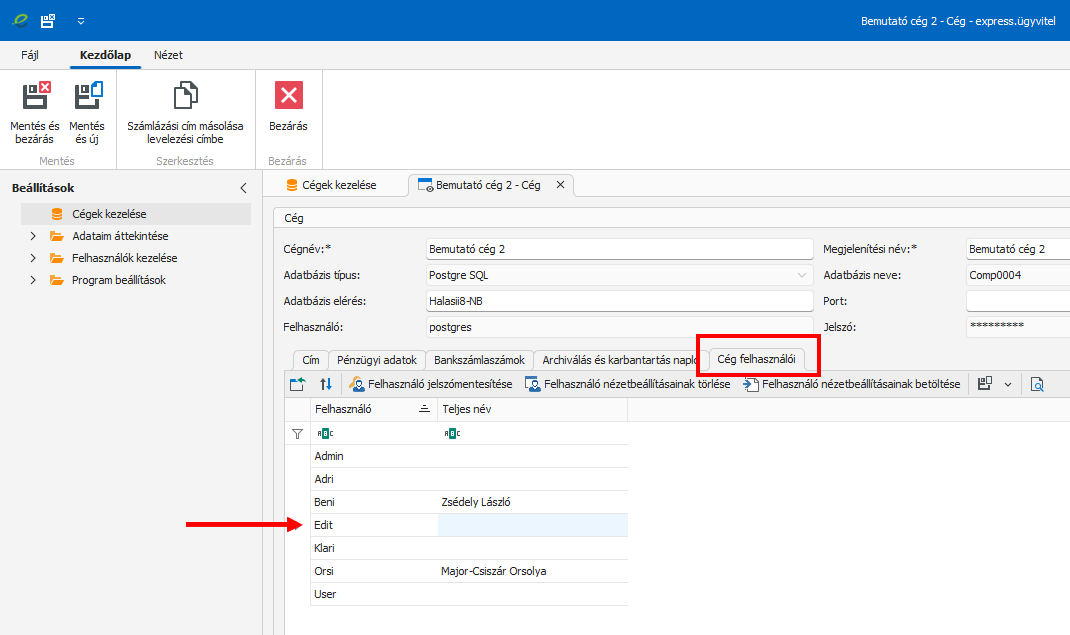The width and height of the screenshot is (1070, 635).
Task: Open the Adatbázis típus dropdown
Action: [x=802, y=275]
